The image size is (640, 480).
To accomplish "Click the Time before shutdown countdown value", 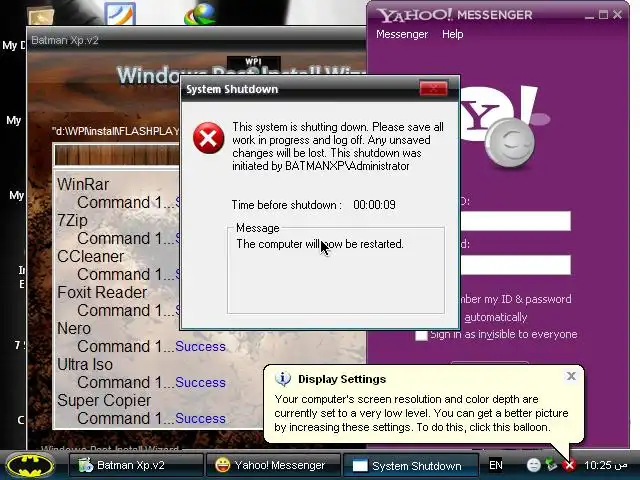I will click(x=374, y=204).
